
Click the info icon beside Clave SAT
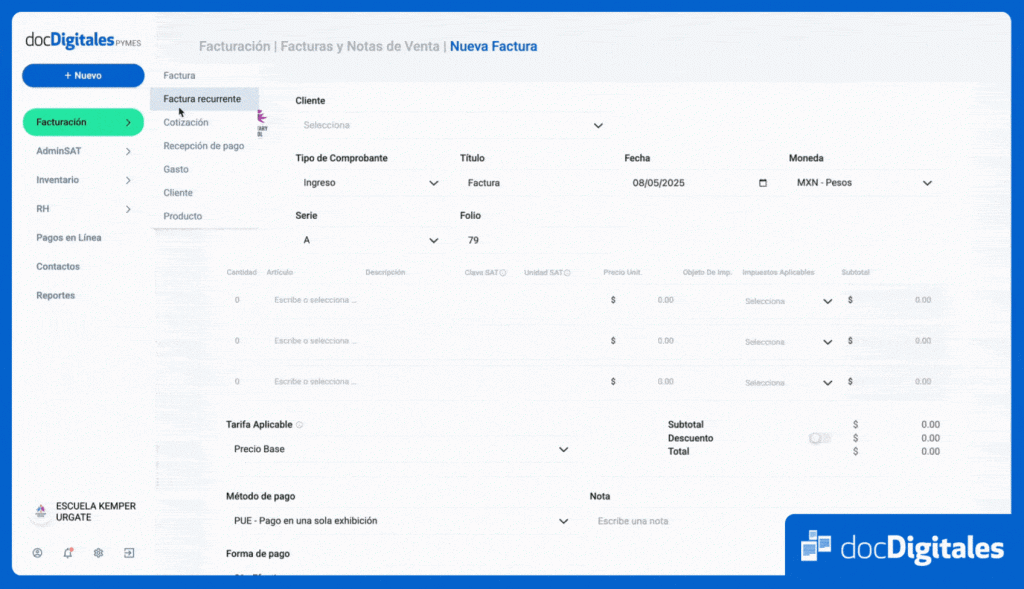(503, 273)
